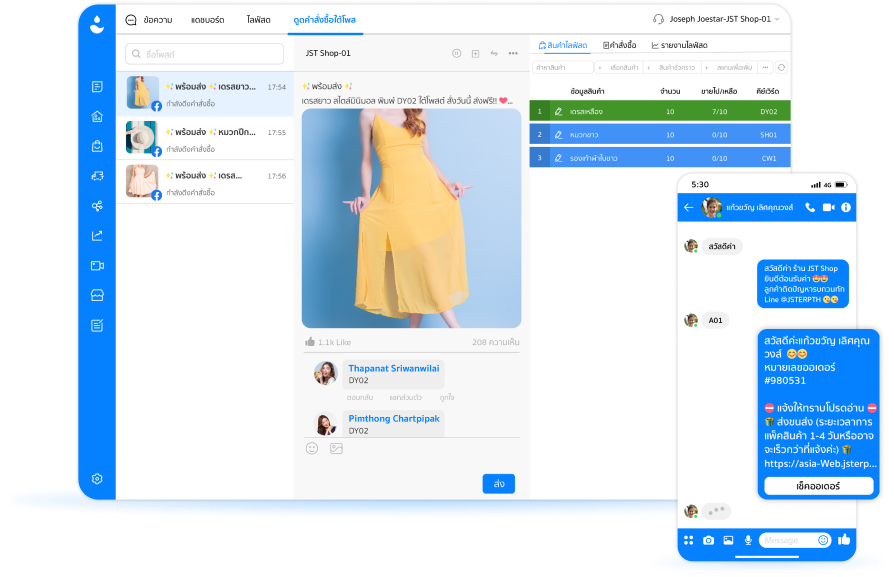The width and height of the screenshot is (894, 577).
Task: Click the water drop app logo
Action: (97, 24)
